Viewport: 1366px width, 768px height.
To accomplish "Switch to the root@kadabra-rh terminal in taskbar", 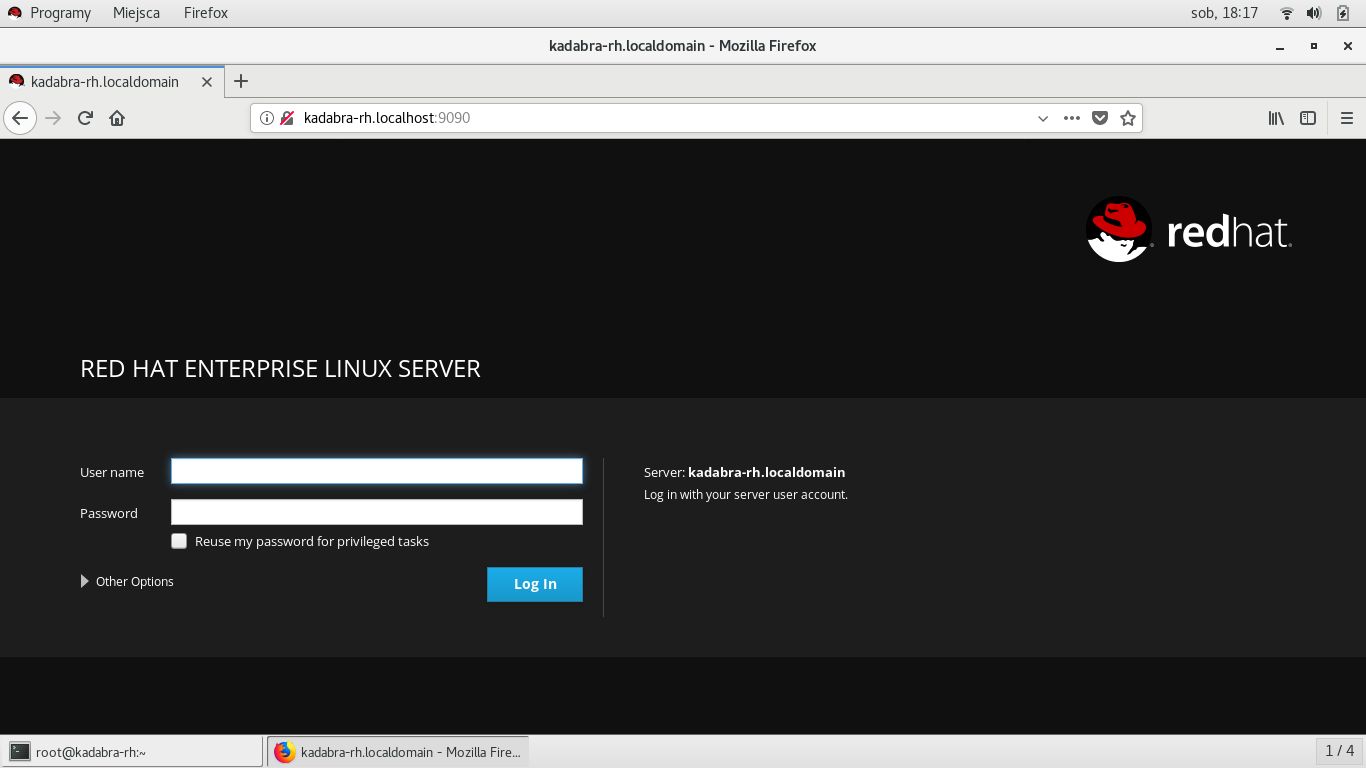I will click(132, 752).
